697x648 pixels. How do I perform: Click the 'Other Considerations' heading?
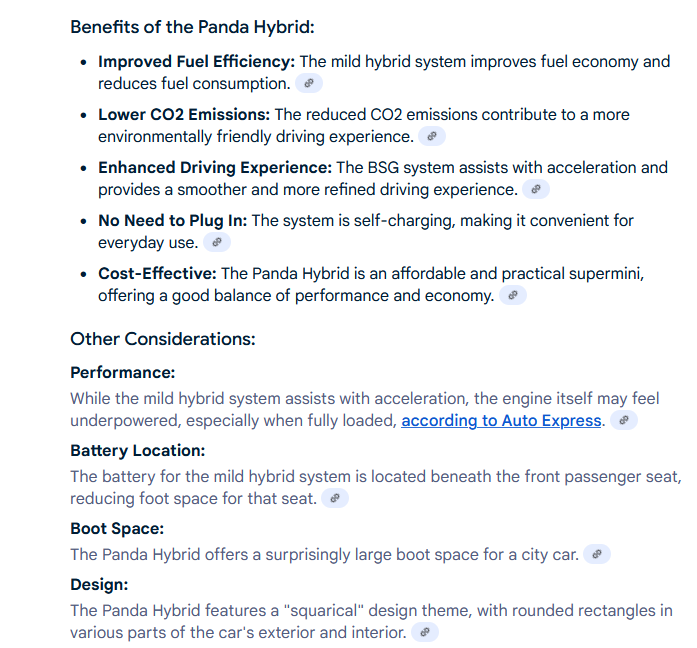tap(163, 339)
